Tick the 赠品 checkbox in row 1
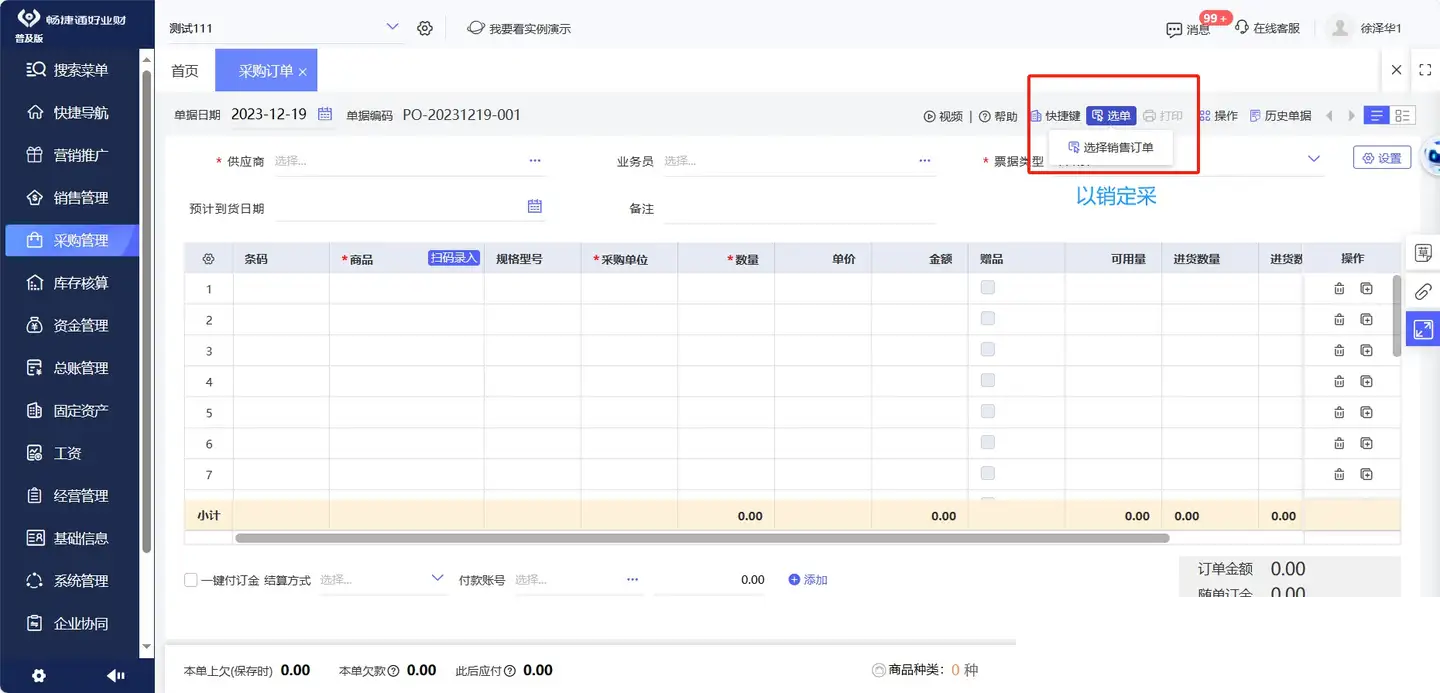 (988, 288)
